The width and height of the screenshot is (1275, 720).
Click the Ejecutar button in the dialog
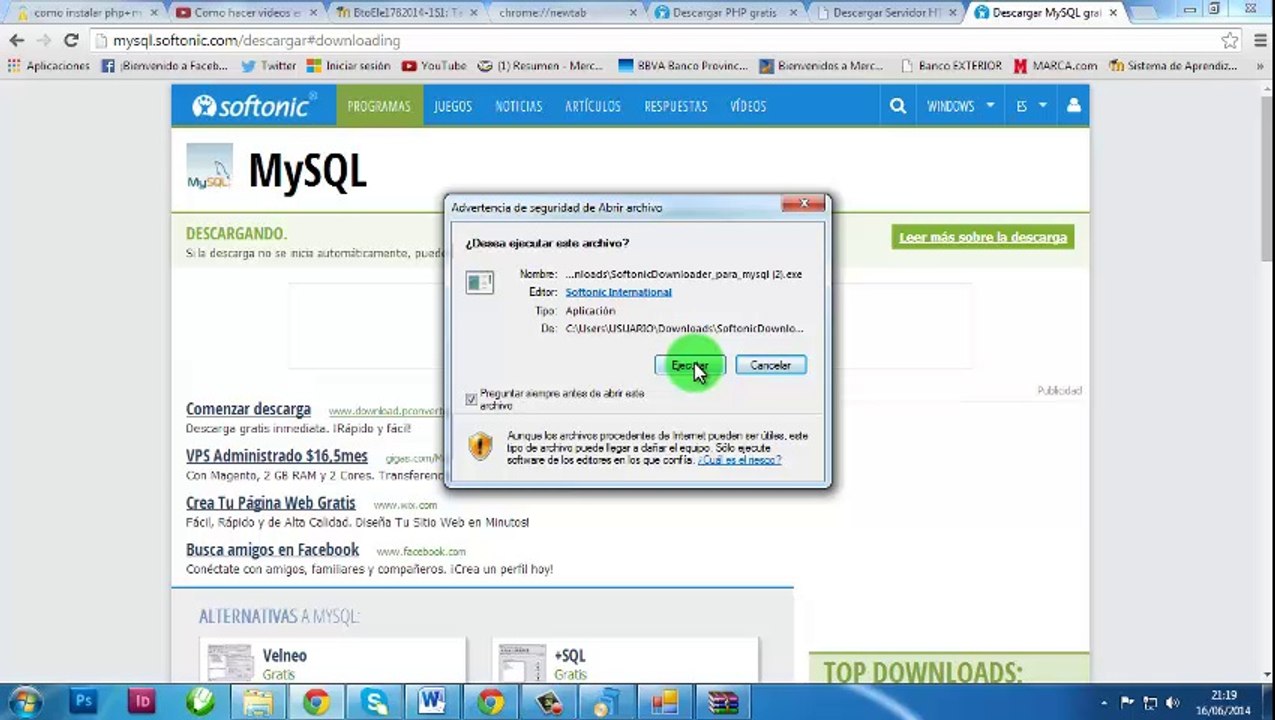pyautogui.click(x=690, y=365)
